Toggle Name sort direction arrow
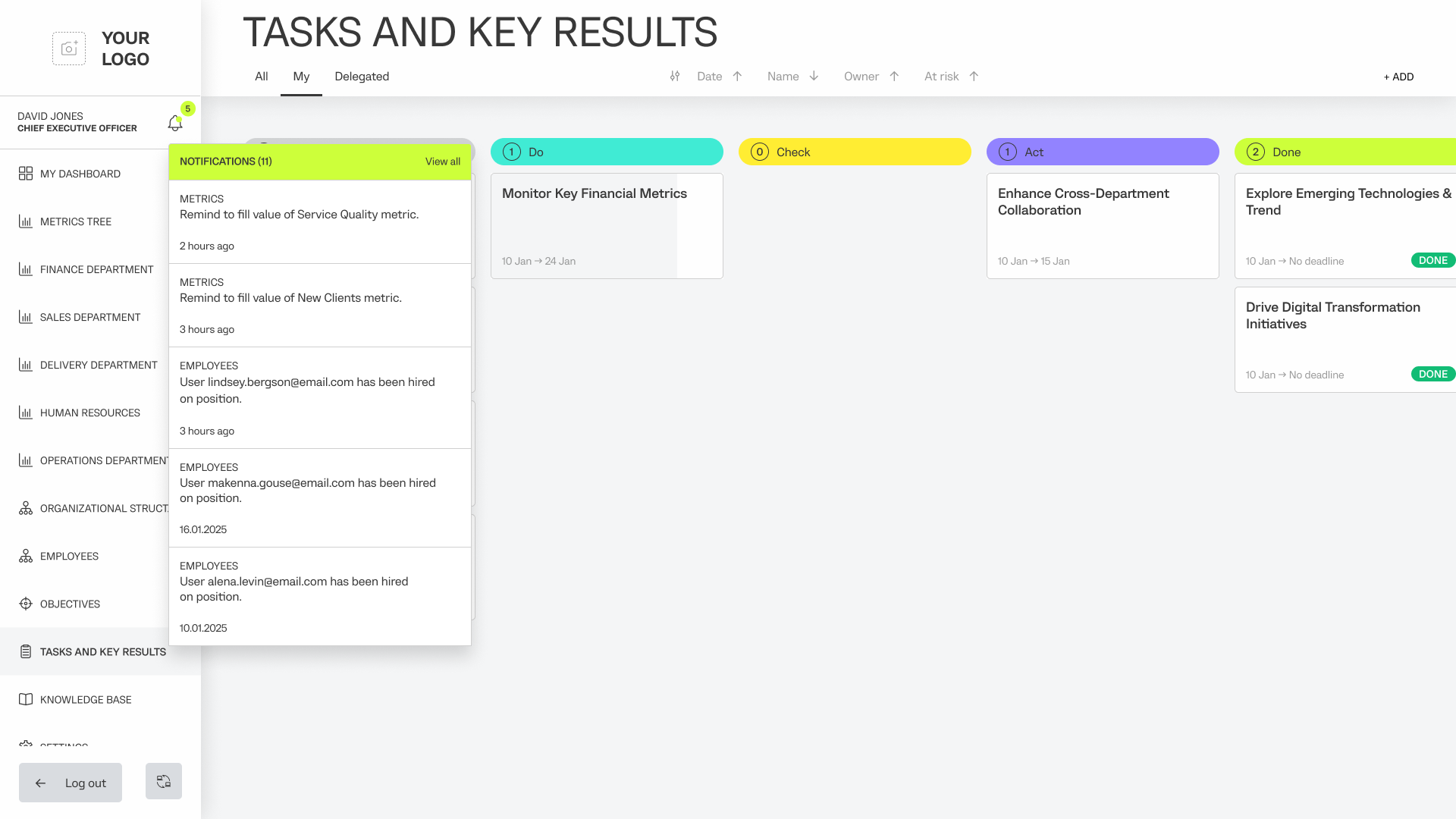The height and width of the screenshot is (819, 1456). (814, 76)
